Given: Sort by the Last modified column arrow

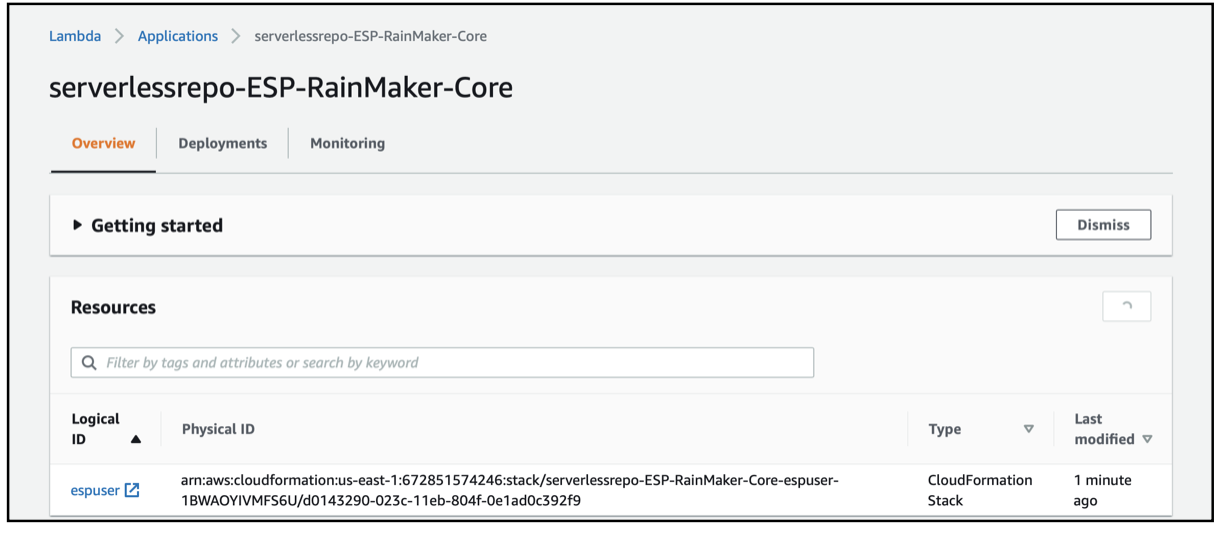Looking at the screenshot, I should point(1147,439).
